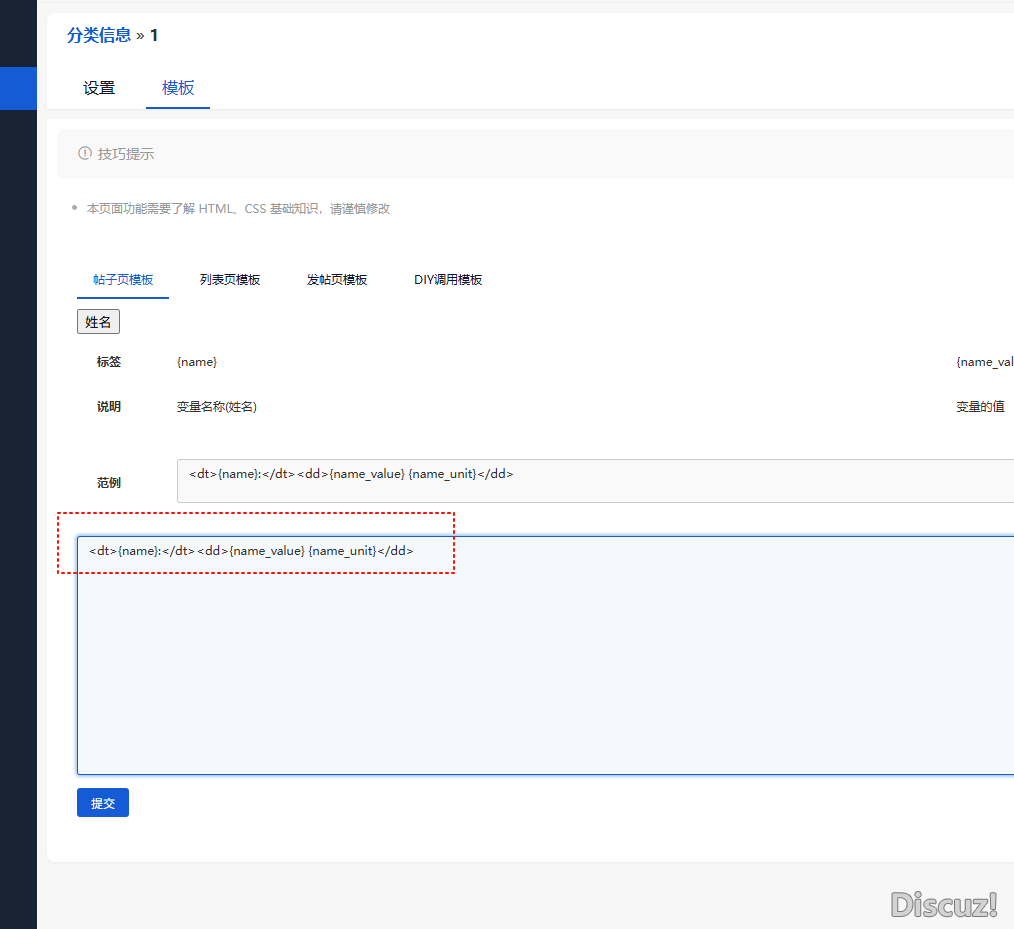Select the highlighted blue sidebar item
This screenshot has width=1014, height=929.
[x=18, y=88]
